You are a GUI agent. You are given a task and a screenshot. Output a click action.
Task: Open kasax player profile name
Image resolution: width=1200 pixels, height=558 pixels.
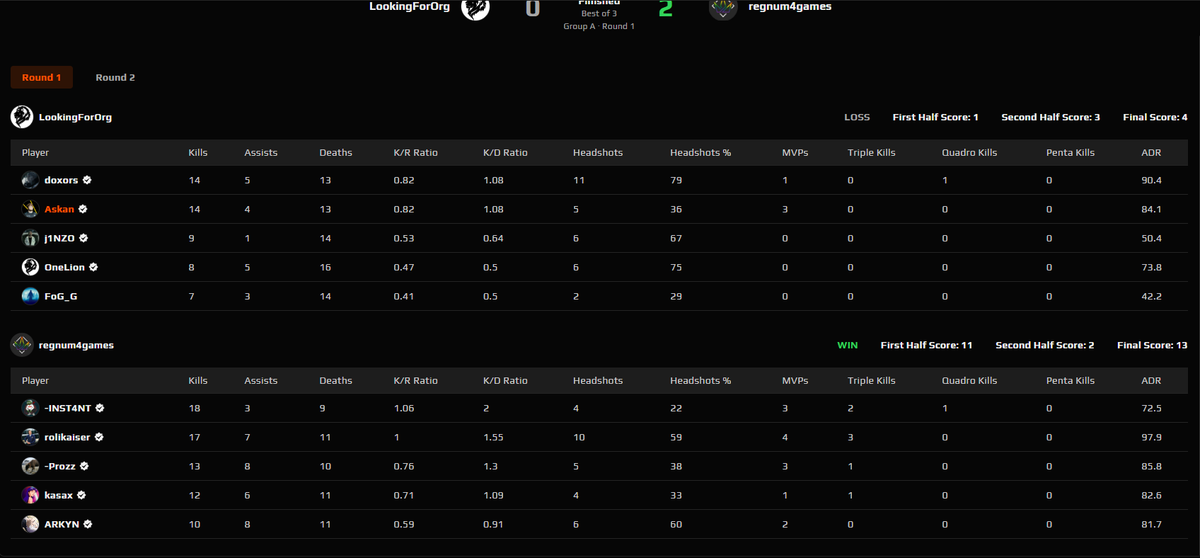(x=59, y=495)
